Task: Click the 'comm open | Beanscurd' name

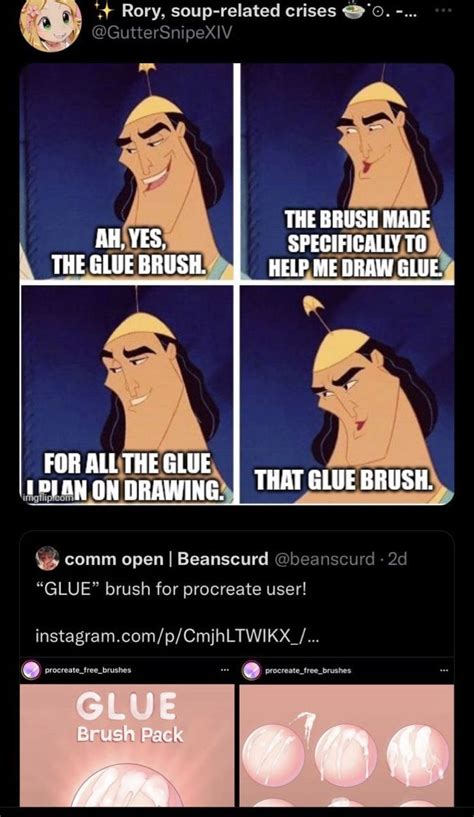Action: (x=167, y=559)
